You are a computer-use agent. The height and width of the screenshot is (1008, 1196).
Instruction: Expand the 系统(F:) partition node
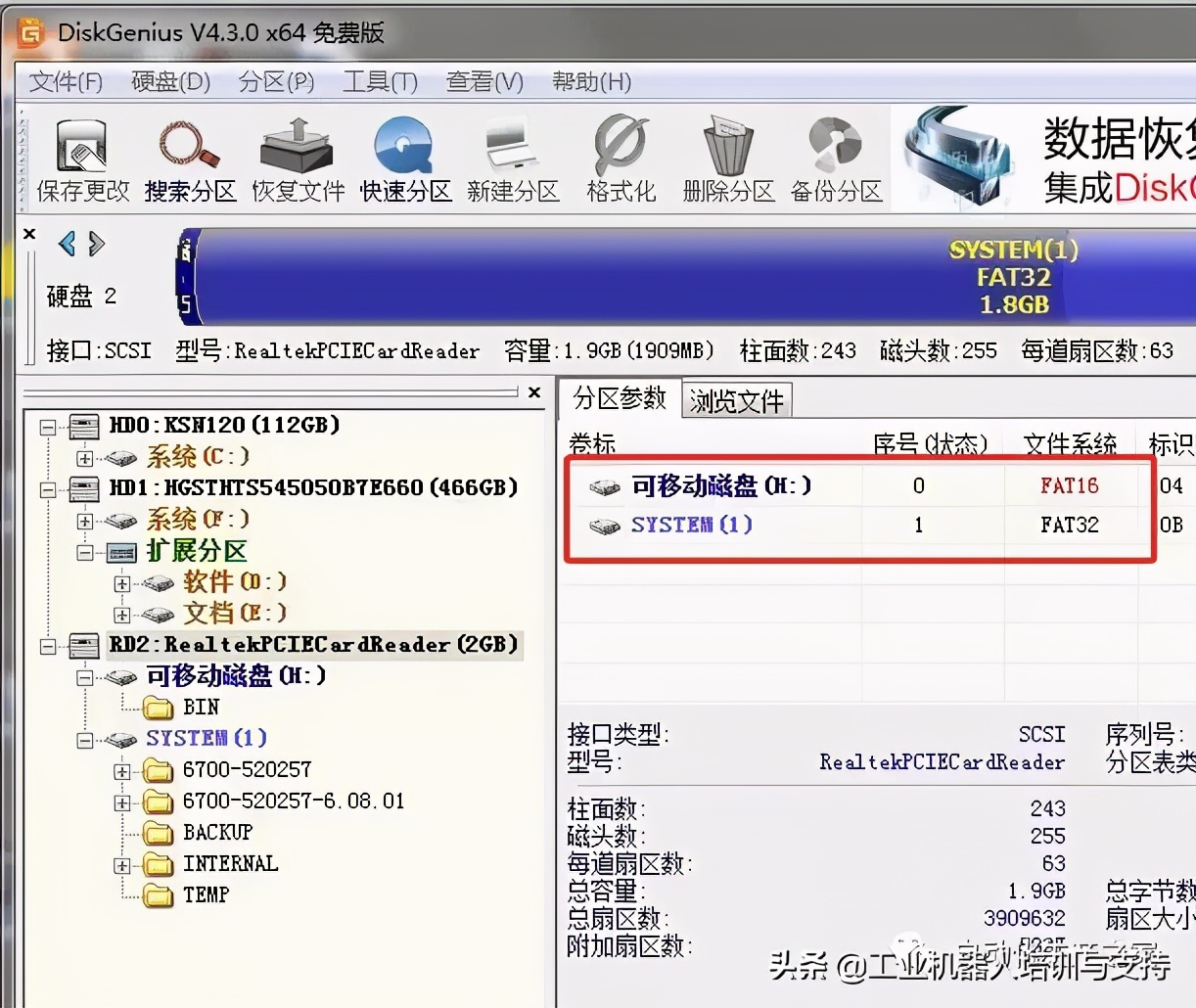point(85,521)
